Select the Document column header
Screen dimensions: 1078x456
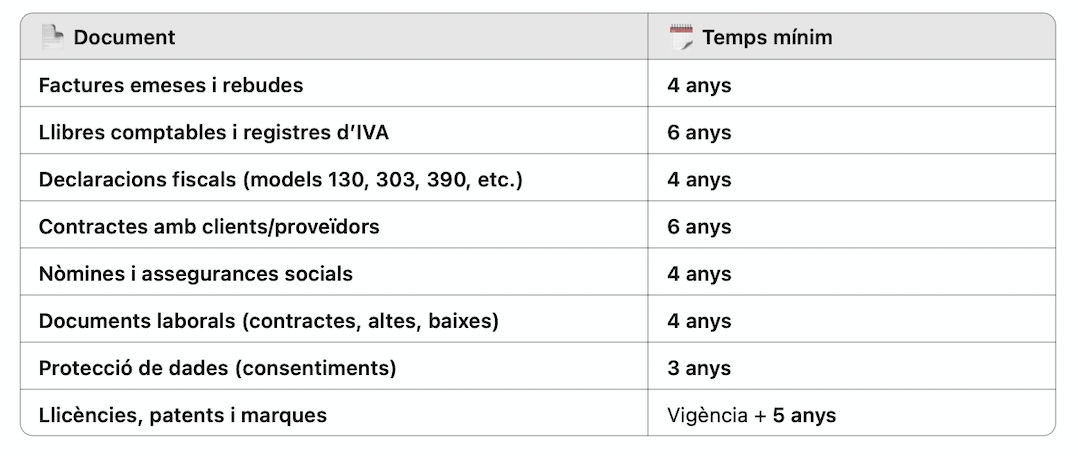[x=334, y=36]
